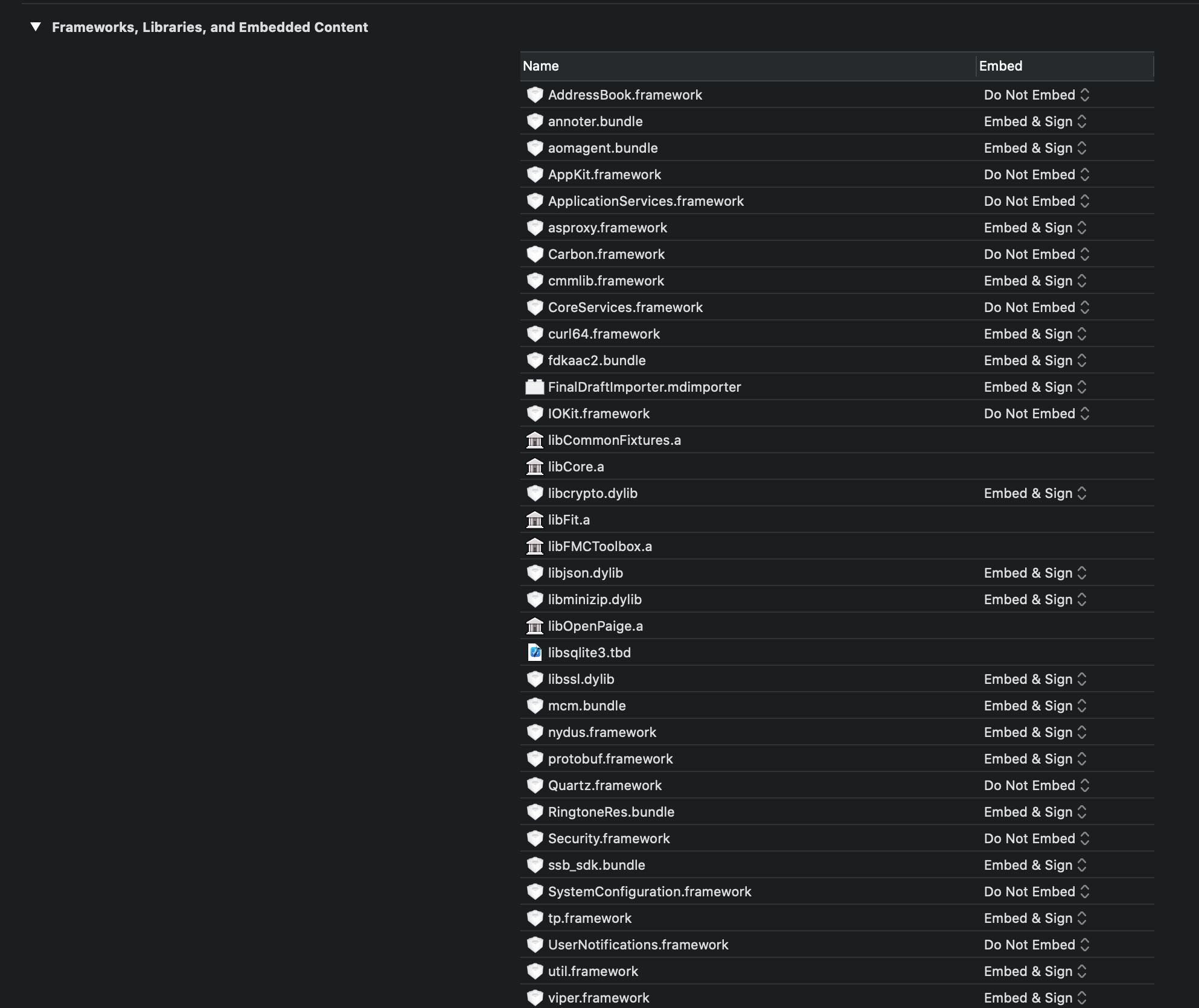The image size is (1199, 1008).
Task: Open embed popup for libjson.dylib
Action: (1035, 573)
